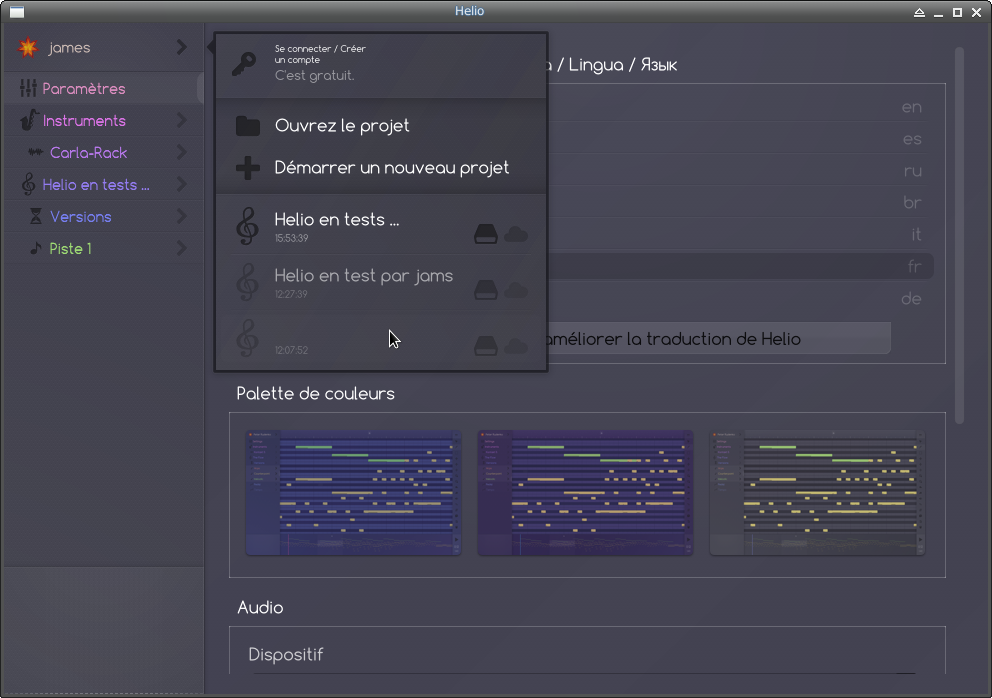Click the Dispositif audio device row

point(587,654)
